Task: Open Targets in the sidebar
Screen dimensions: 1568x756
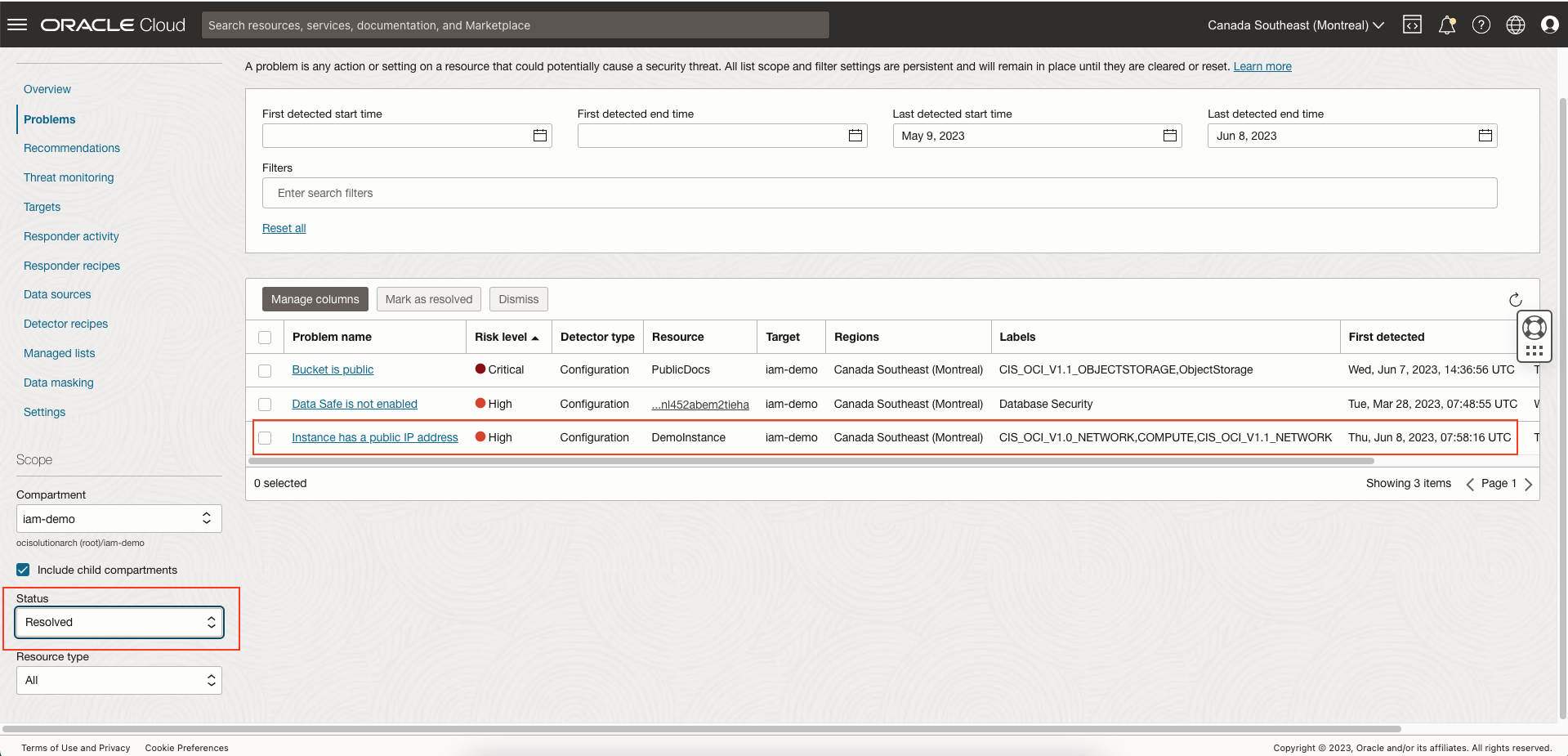Action: click(42, 207)
